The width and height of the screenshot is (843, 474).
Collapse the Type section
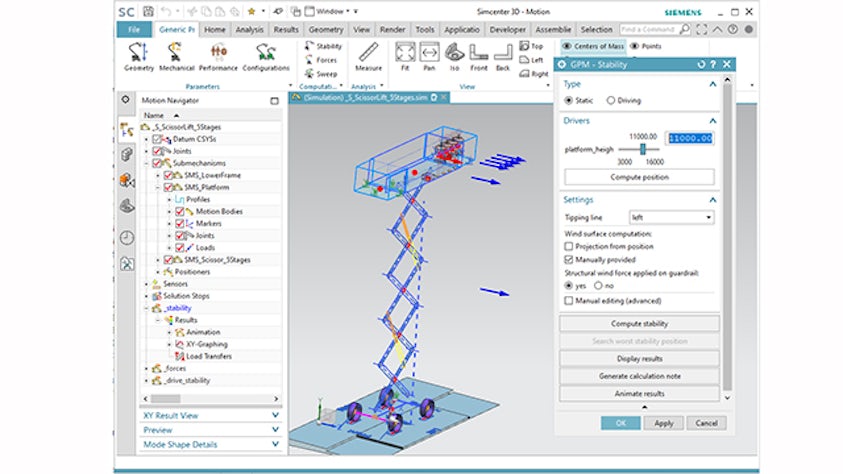(712, 84)
